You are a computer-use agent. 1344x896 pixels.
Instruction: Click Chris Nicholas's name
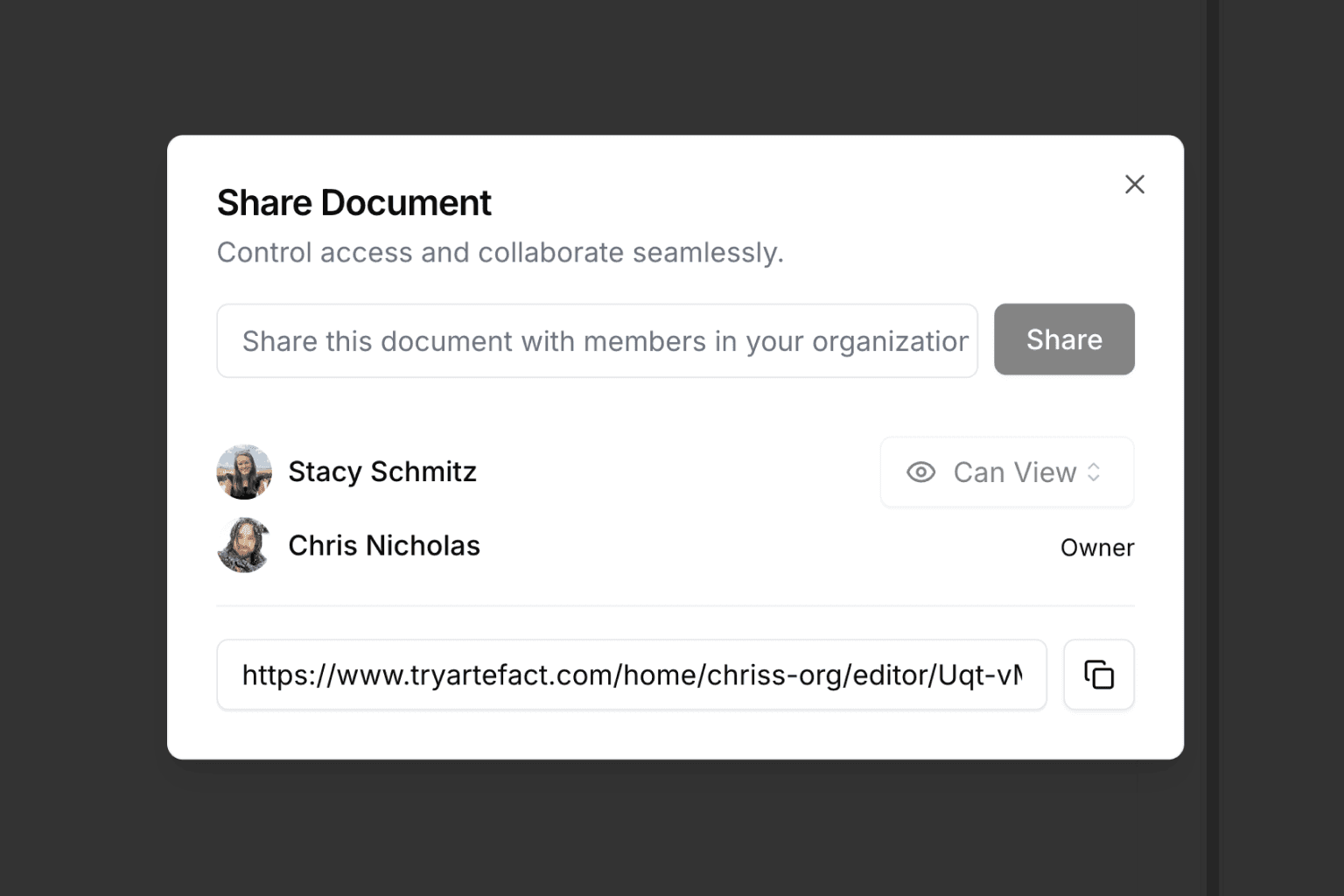click(x=384, y=545)
